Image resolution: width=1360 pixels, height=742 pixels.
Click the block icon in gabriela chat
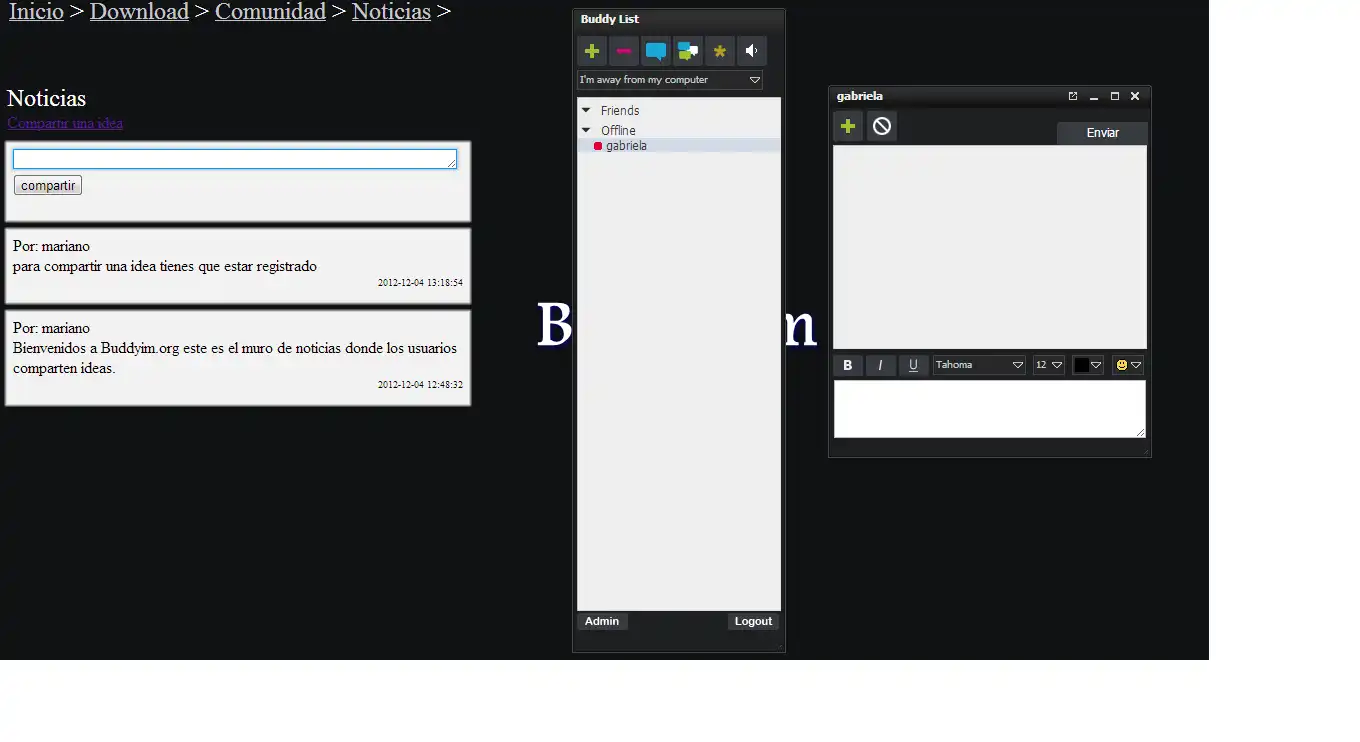(x=882, y=126)
